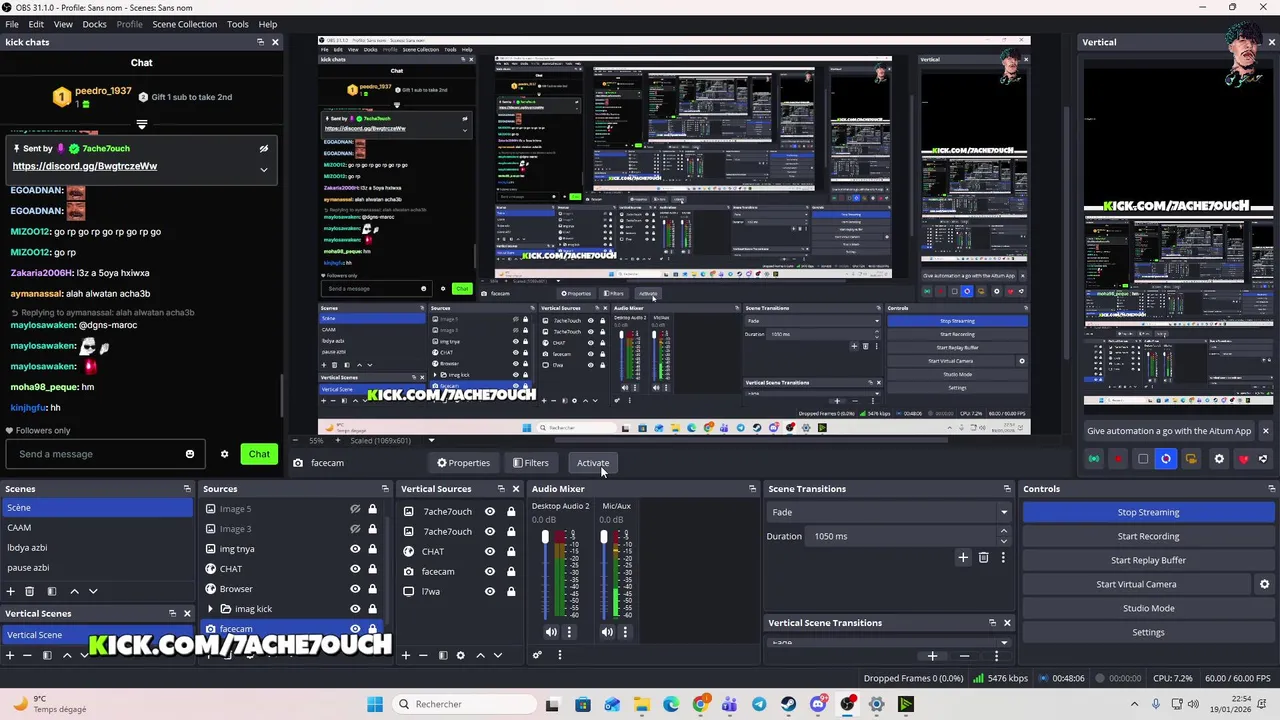This screenshot has height=720, width=1280.
Task: Unlock l7wa in Vertical Sources
Action: click(511, 592)
